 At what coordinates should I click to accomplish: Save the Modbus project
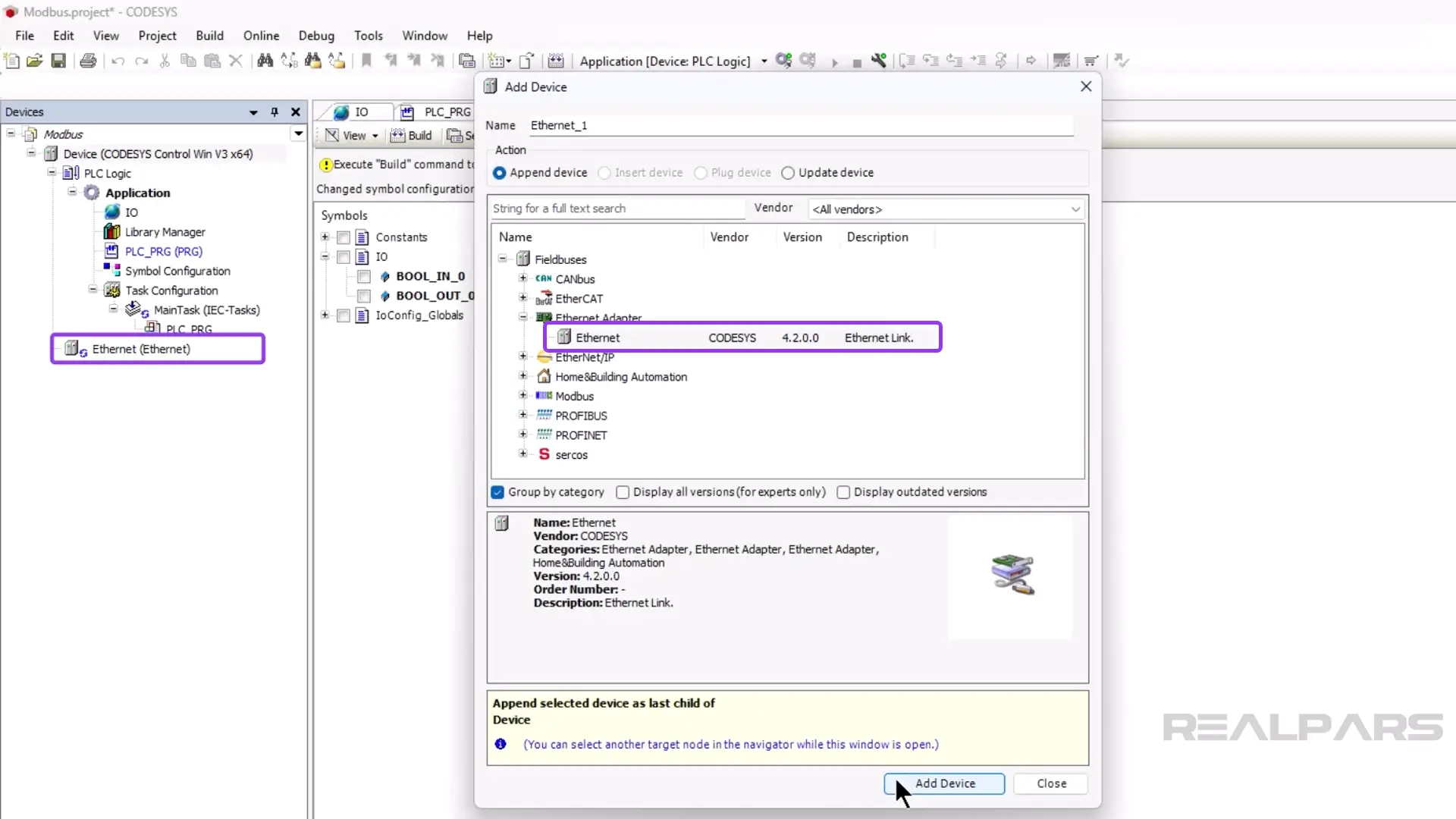(58, 61)
